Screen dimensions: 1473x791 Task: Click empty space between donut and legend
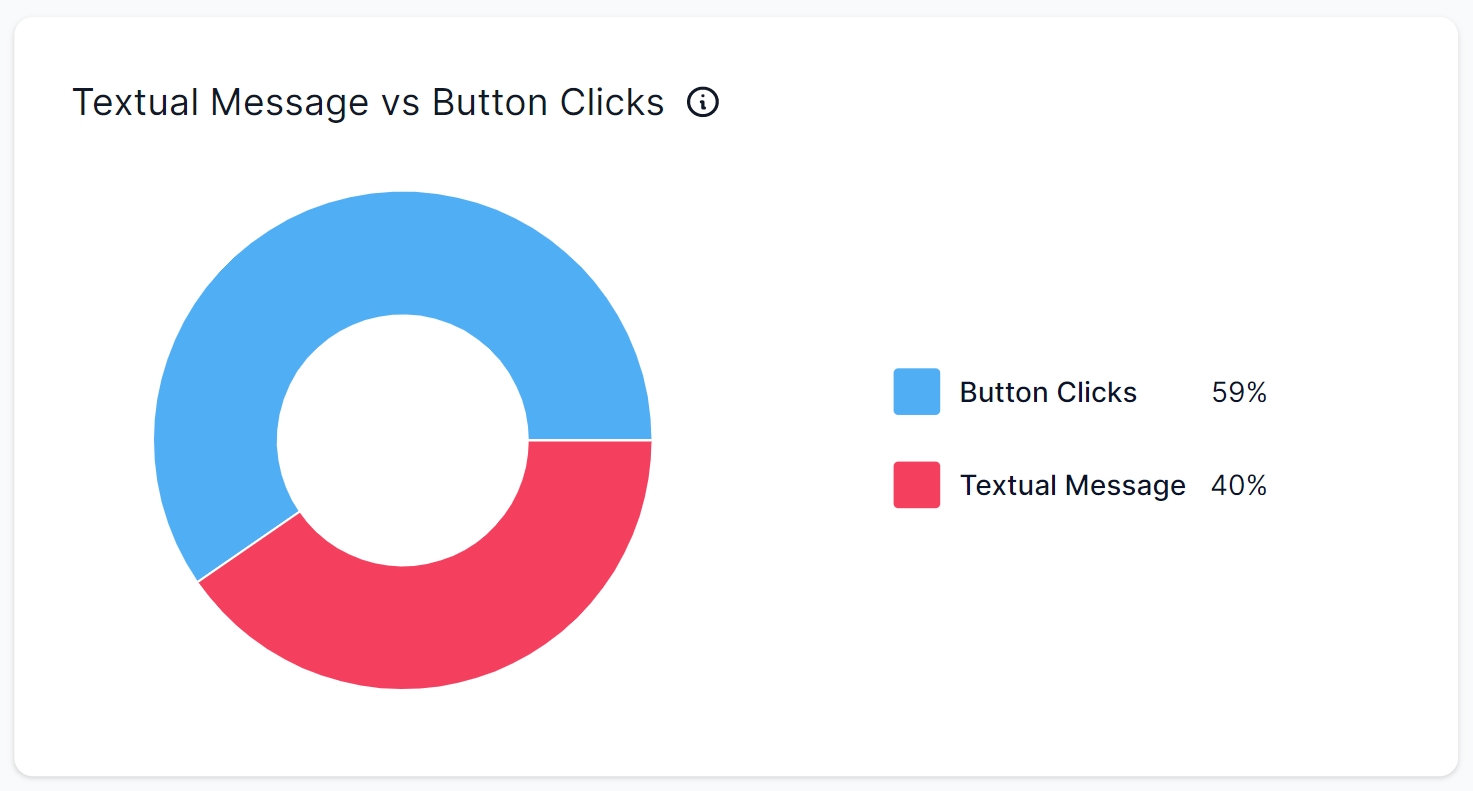770,440
